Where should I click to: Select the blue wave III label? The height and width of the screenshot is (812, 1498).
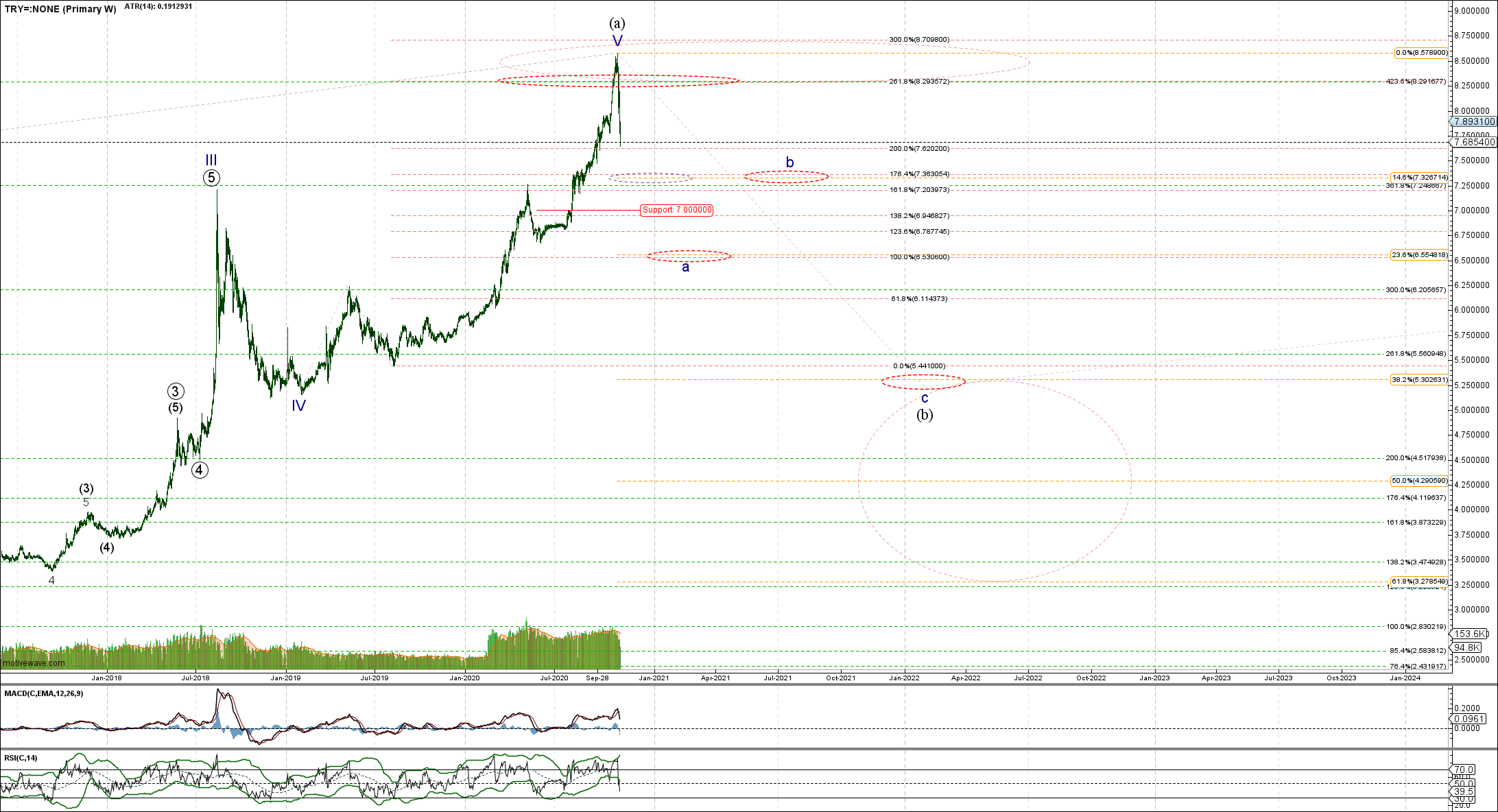tap(211, 160)
